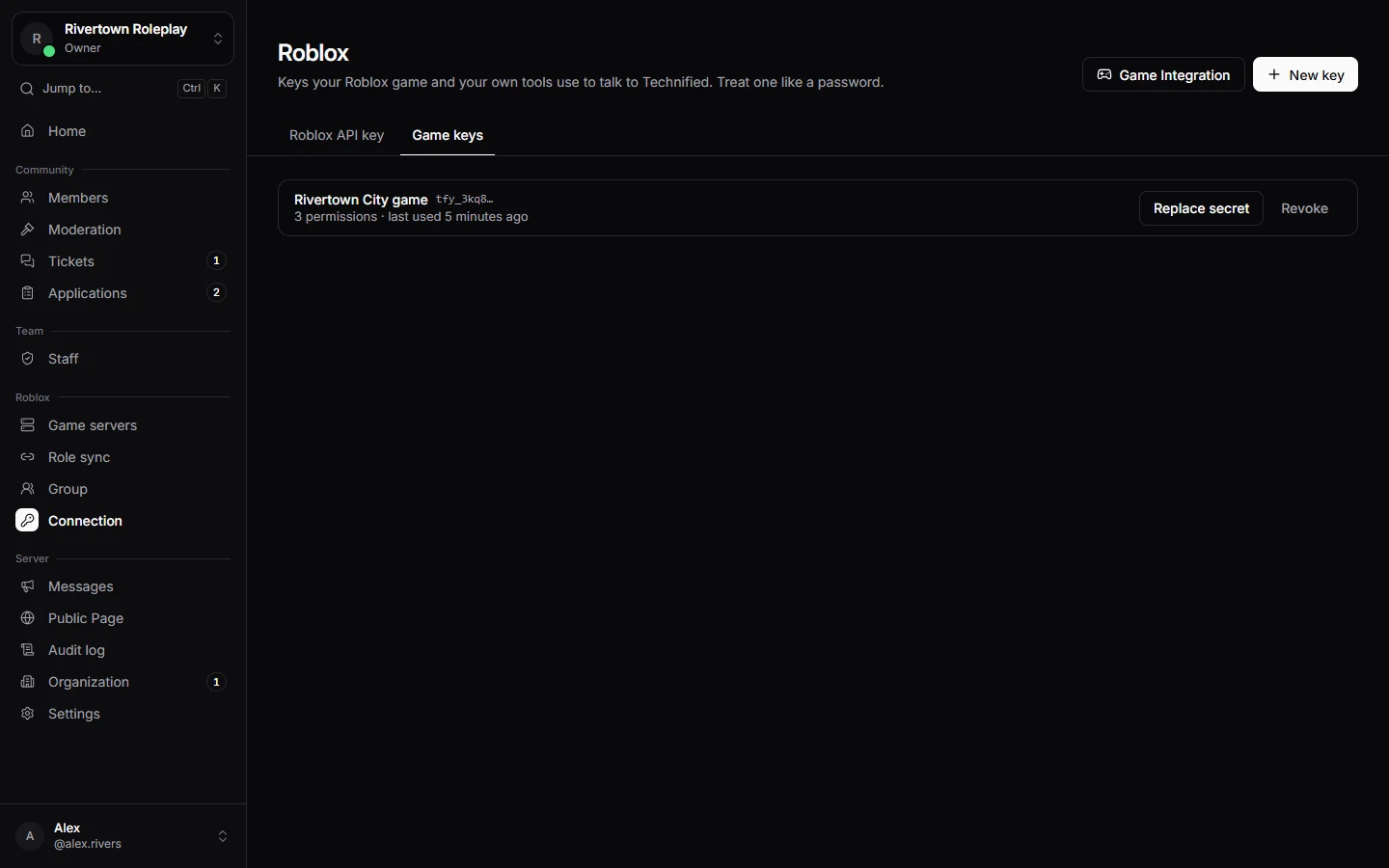Screen dimensions: 1389x868
Task: Click the 3 permissions last used text
Action: [x=411, y=217]
